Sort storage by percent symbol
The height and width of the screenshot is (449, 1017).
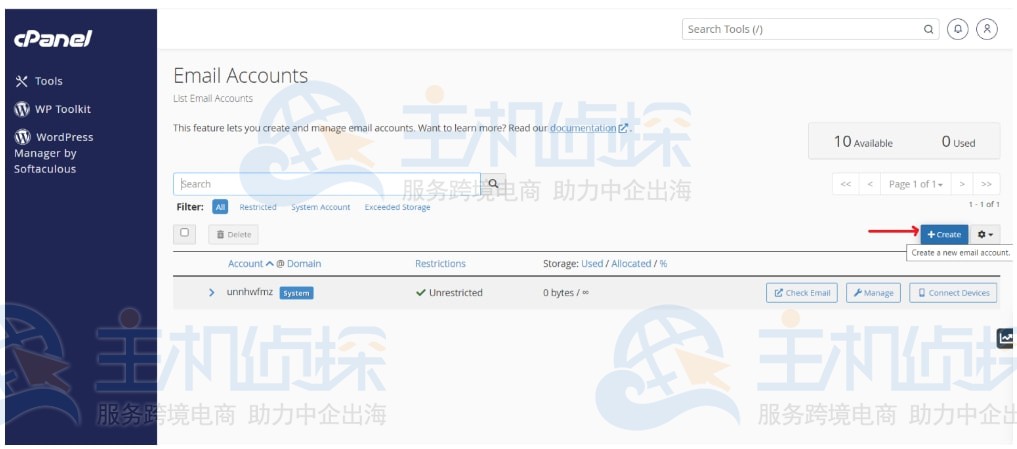664,263
